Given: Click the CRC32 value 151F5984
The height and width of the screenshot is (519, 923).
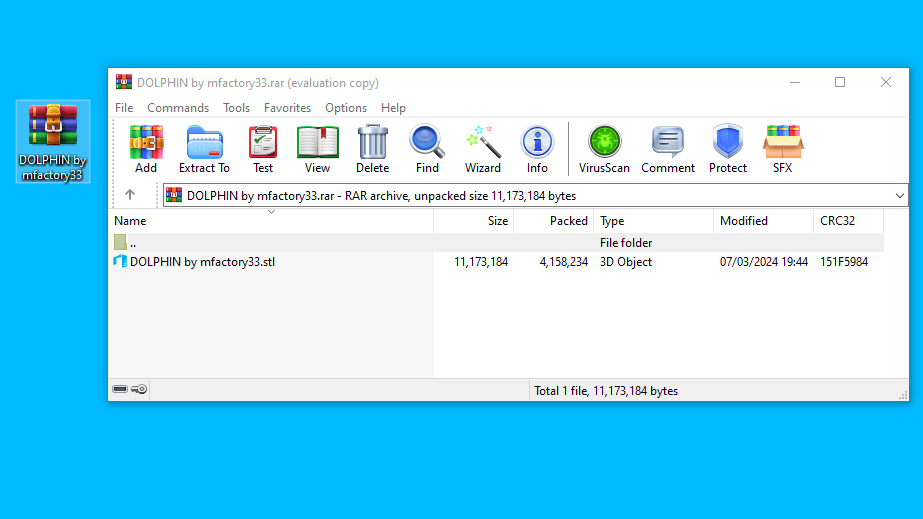Looking at the screenshot, I should (844, 262).
